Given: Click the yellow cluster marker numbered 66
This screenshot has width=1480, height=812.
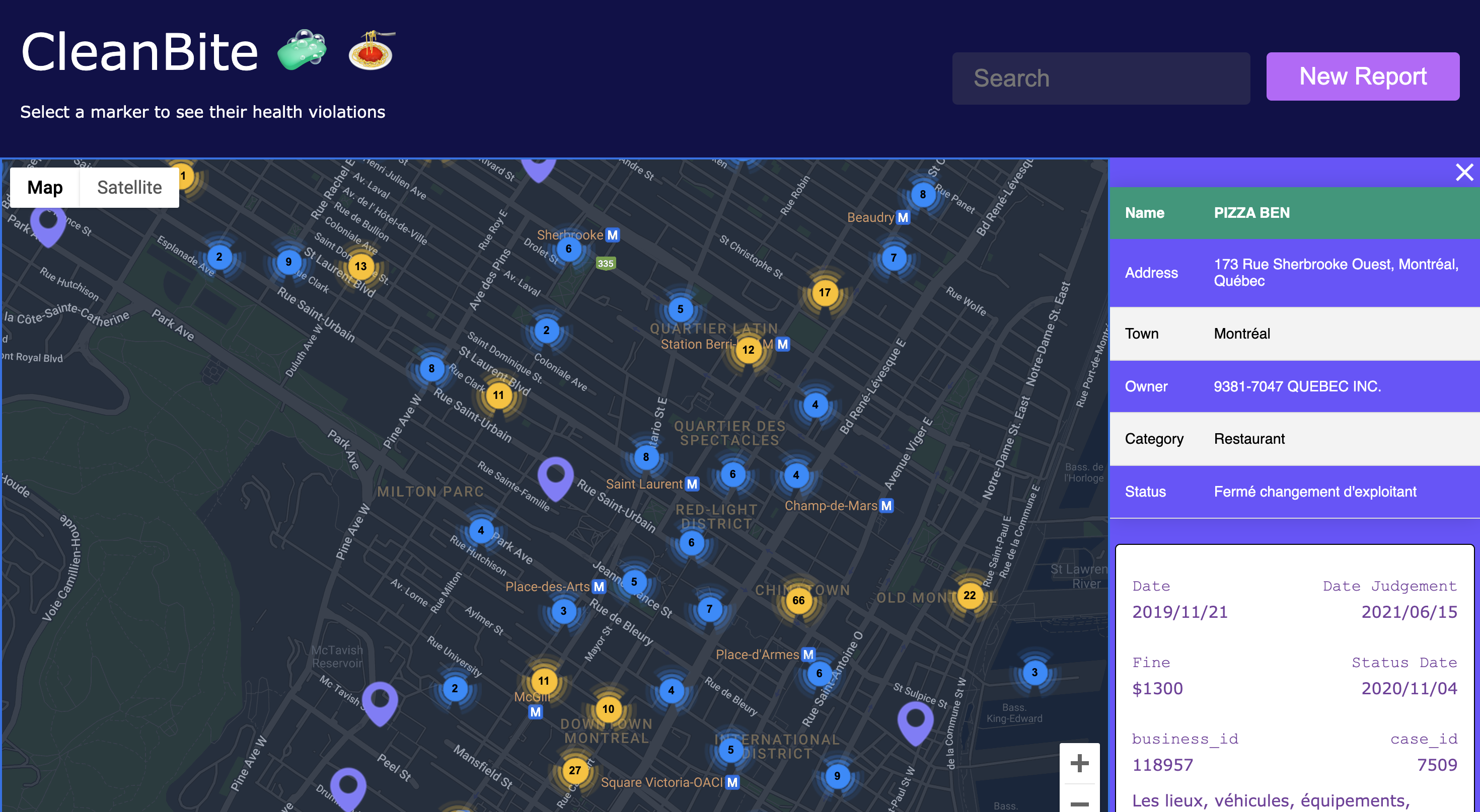Looking at the screenshot, I should (x=798, y=600).
